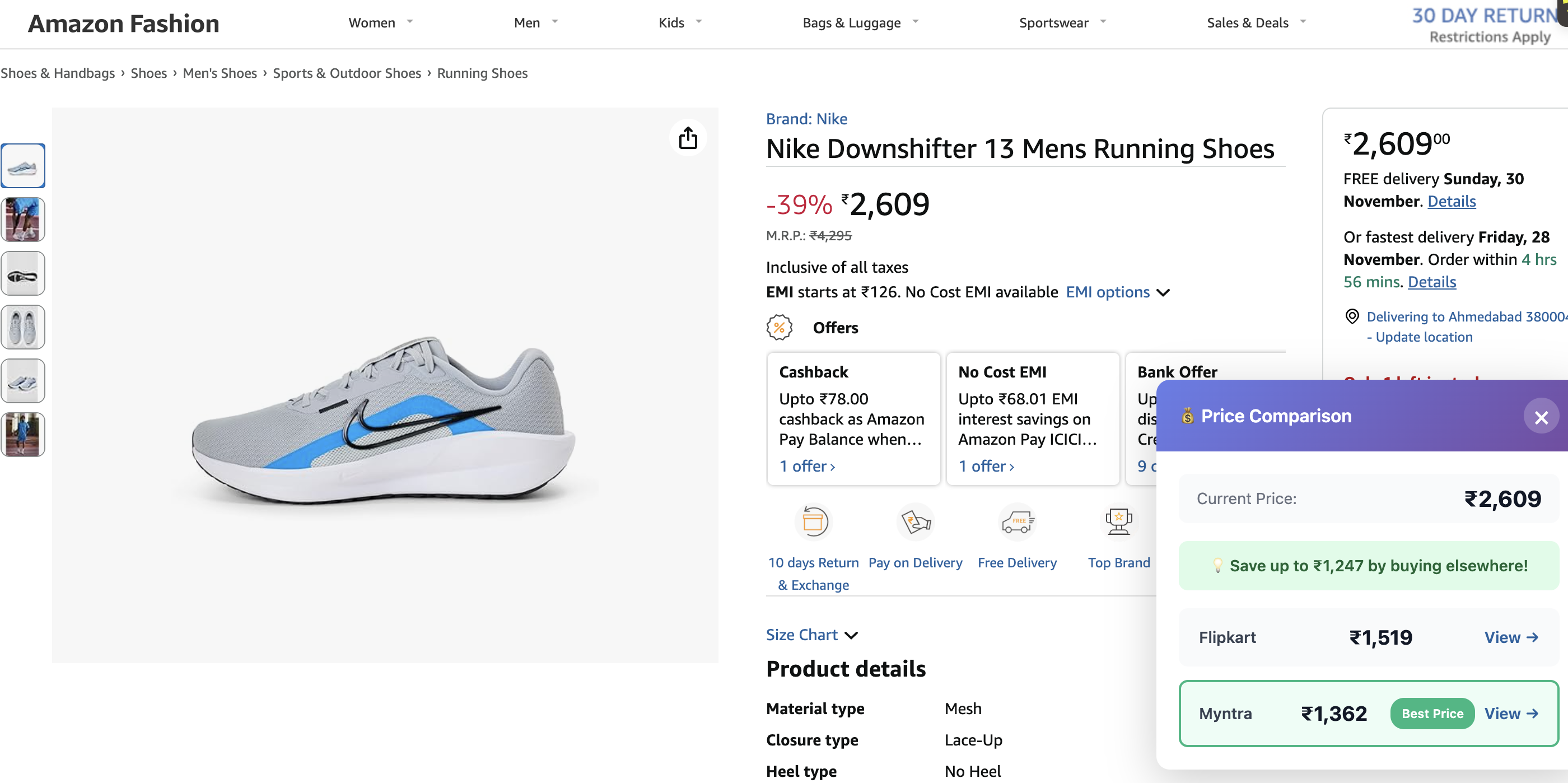Screen dimensions: 1568x783
Task: Click the Offers percent badge icon
Action: (779, 328)
